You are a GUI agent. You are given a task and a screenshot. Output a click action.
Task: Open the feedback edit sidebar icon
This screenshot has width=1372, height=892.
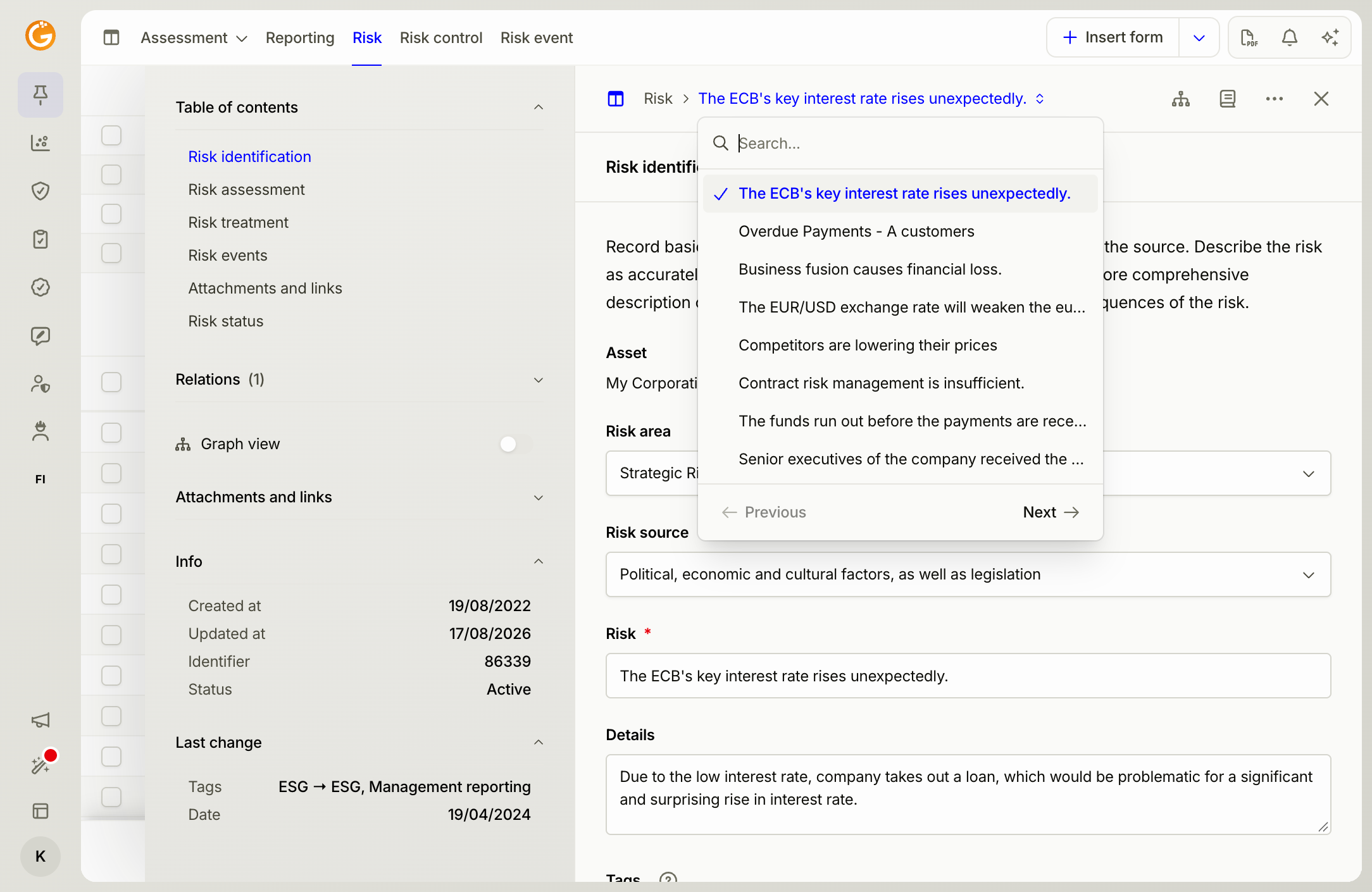[41, 335]
